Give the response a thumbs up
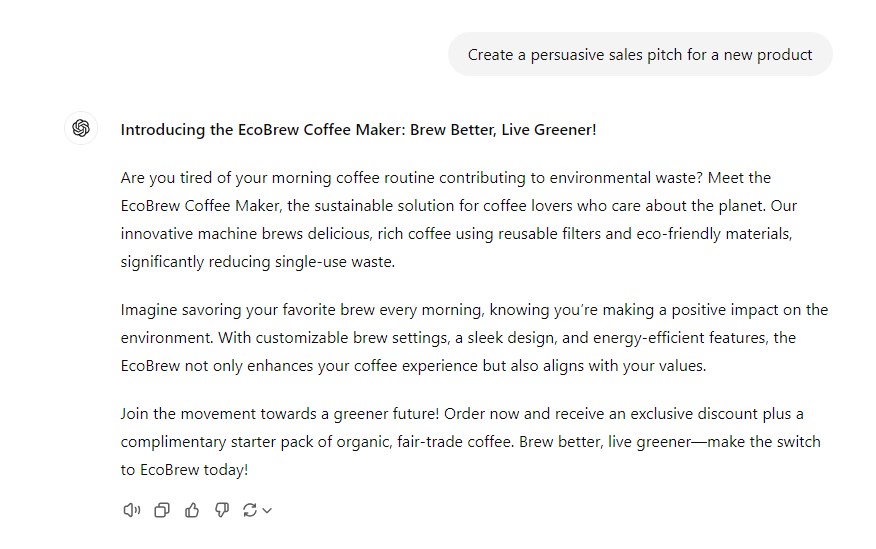The image size is (876, 549). (192, 510)
